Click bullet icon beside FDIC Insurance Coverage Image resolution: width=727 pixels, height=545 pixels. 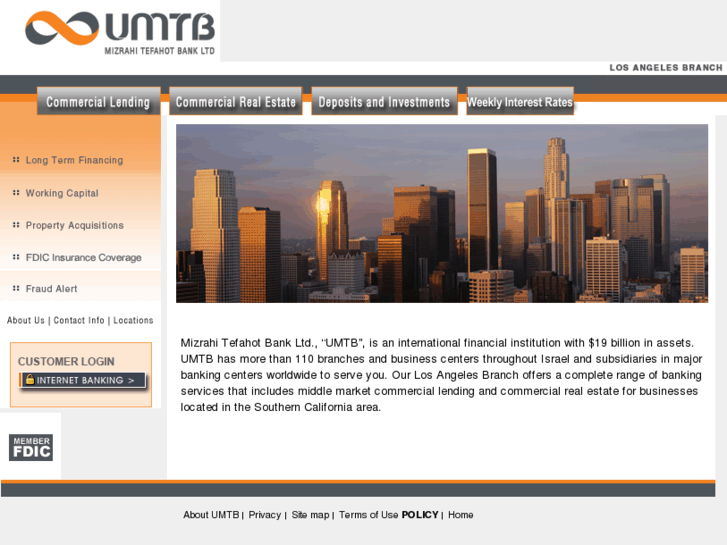click(x=16, y=257)
